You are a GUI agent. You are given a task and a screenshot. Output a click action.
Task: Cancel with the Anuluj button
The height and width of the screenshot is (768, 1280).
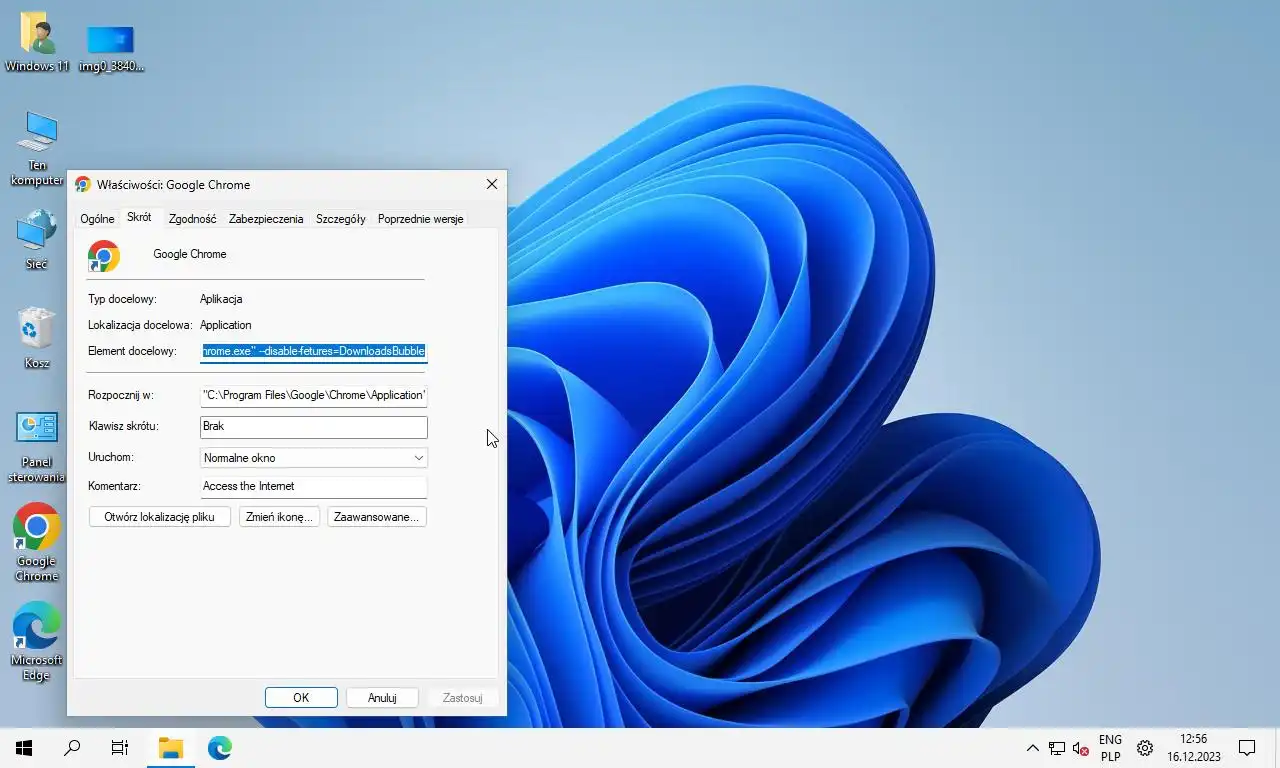pos(382,698)
